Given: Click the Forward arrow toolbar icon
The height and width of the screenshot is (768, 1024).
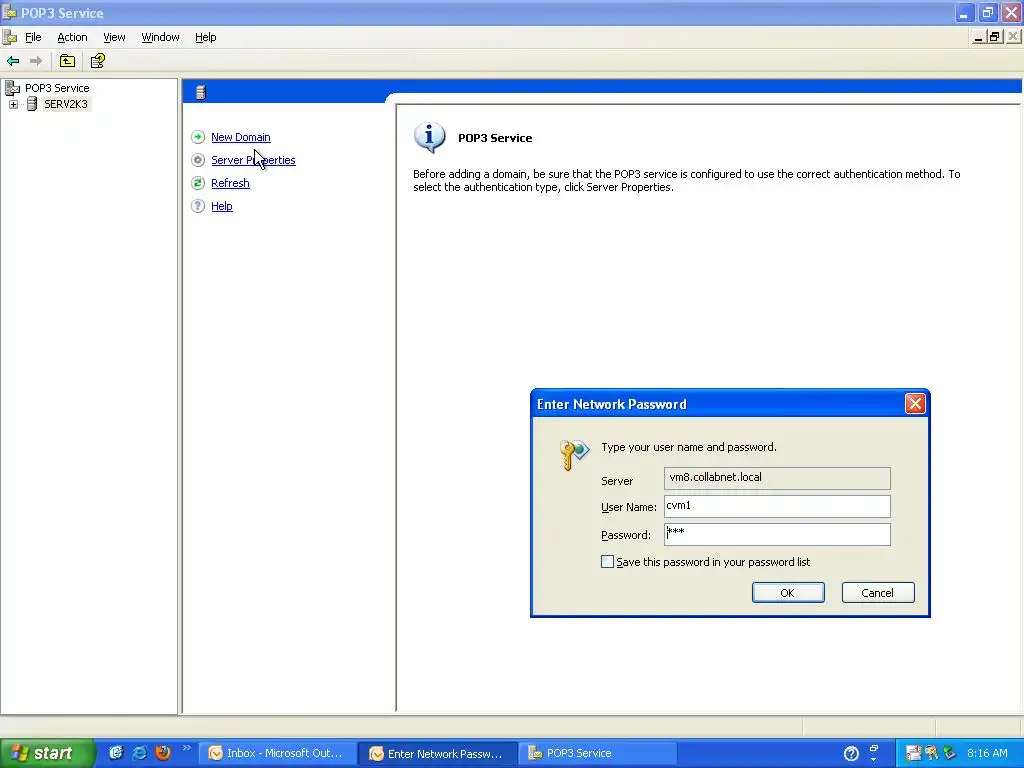Looking at the screenshot, I should 36,61.
